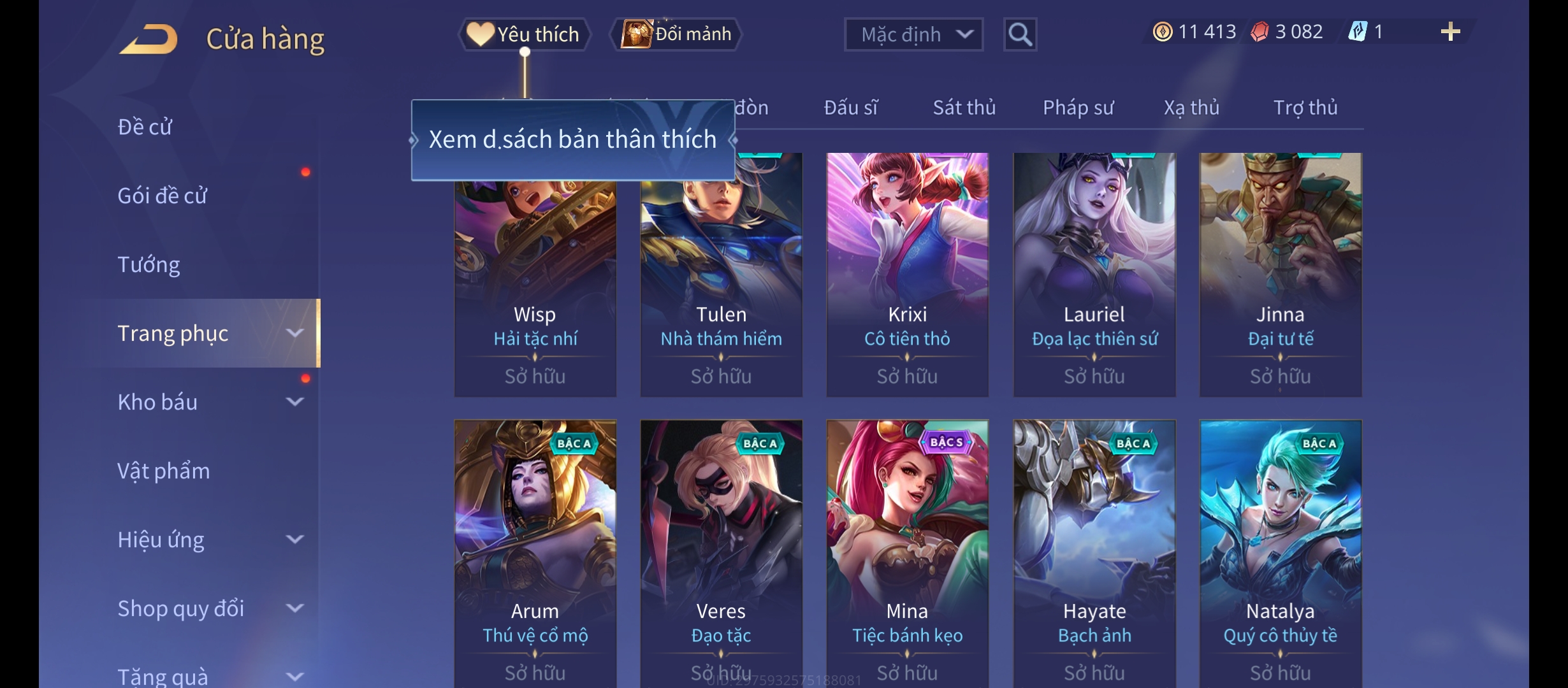The height and width of the screenshot is (688, 1568).
Task: Expand the Kho báu sidebar section
Action: click(295, 402)
